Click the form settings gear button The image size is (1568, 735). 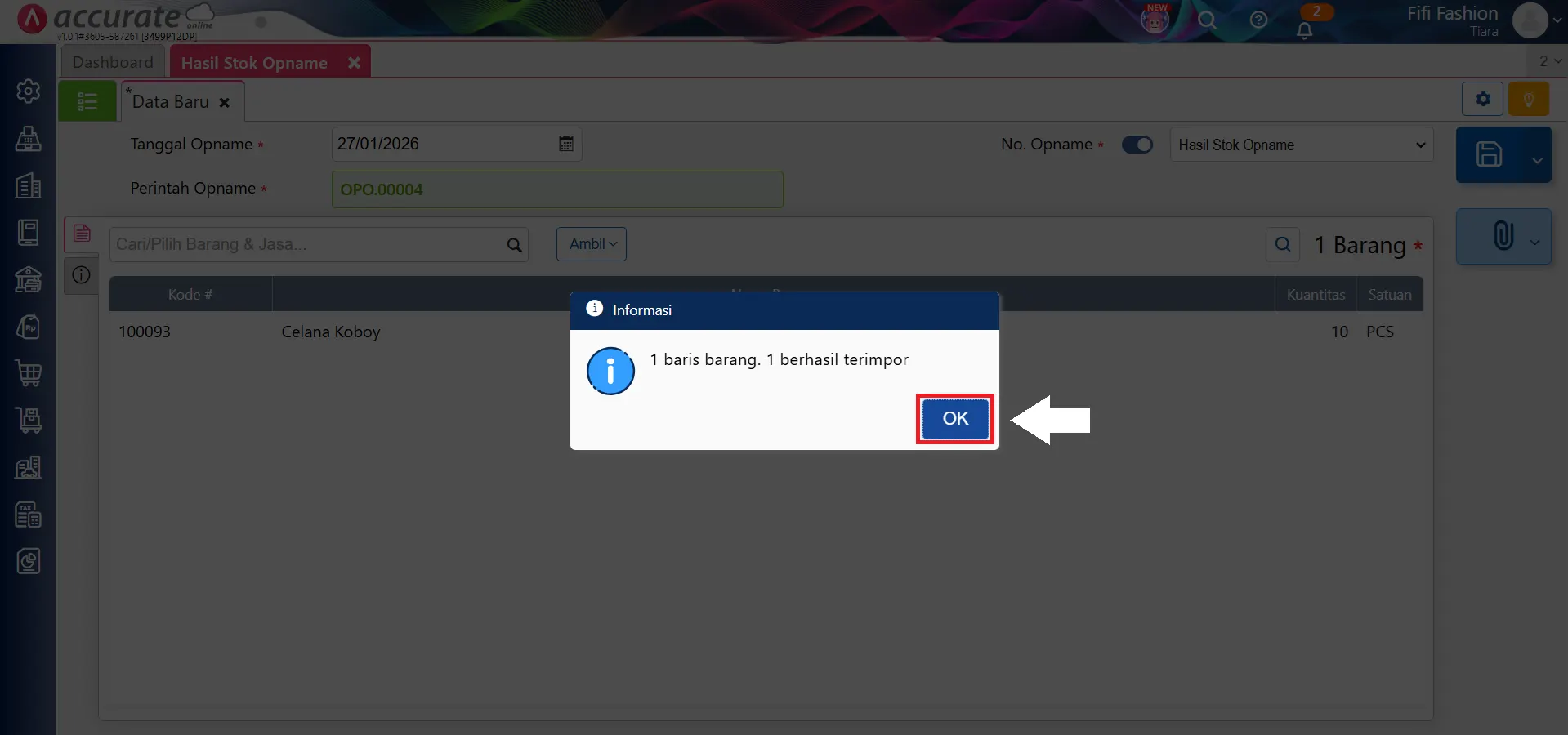1482,100
